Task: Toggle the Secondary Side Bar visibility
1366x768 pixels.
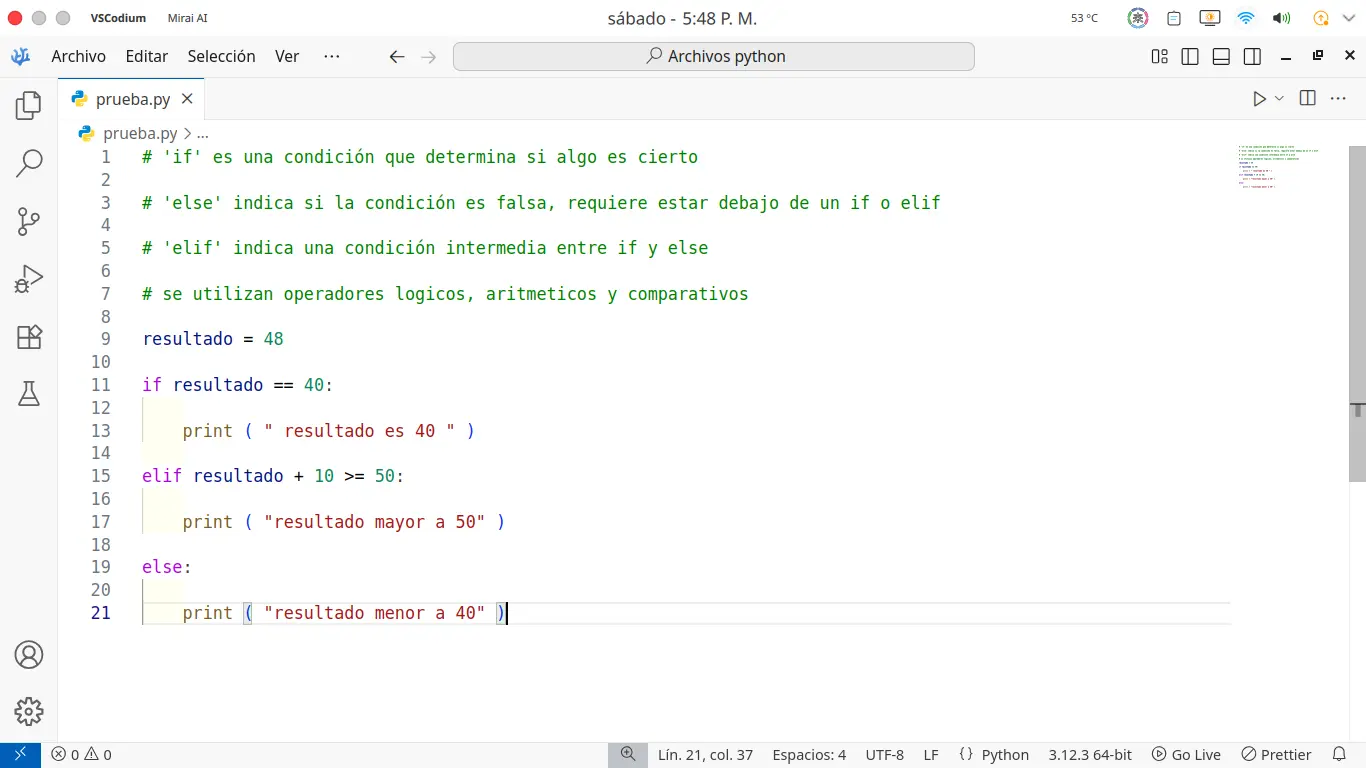Action: click(x=1252, y=57)
